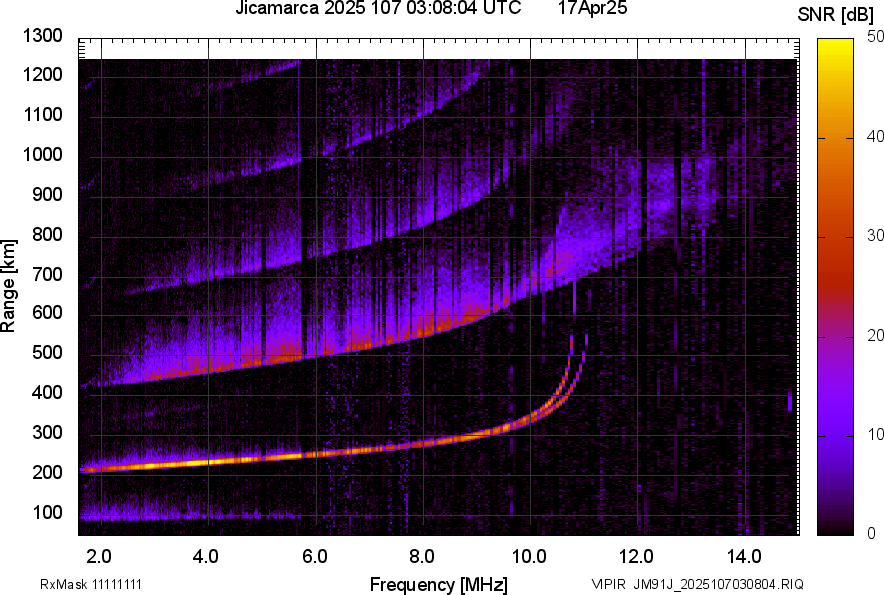Click the SNR color scale bar
884x595 pixels.
tap(835, 287)
